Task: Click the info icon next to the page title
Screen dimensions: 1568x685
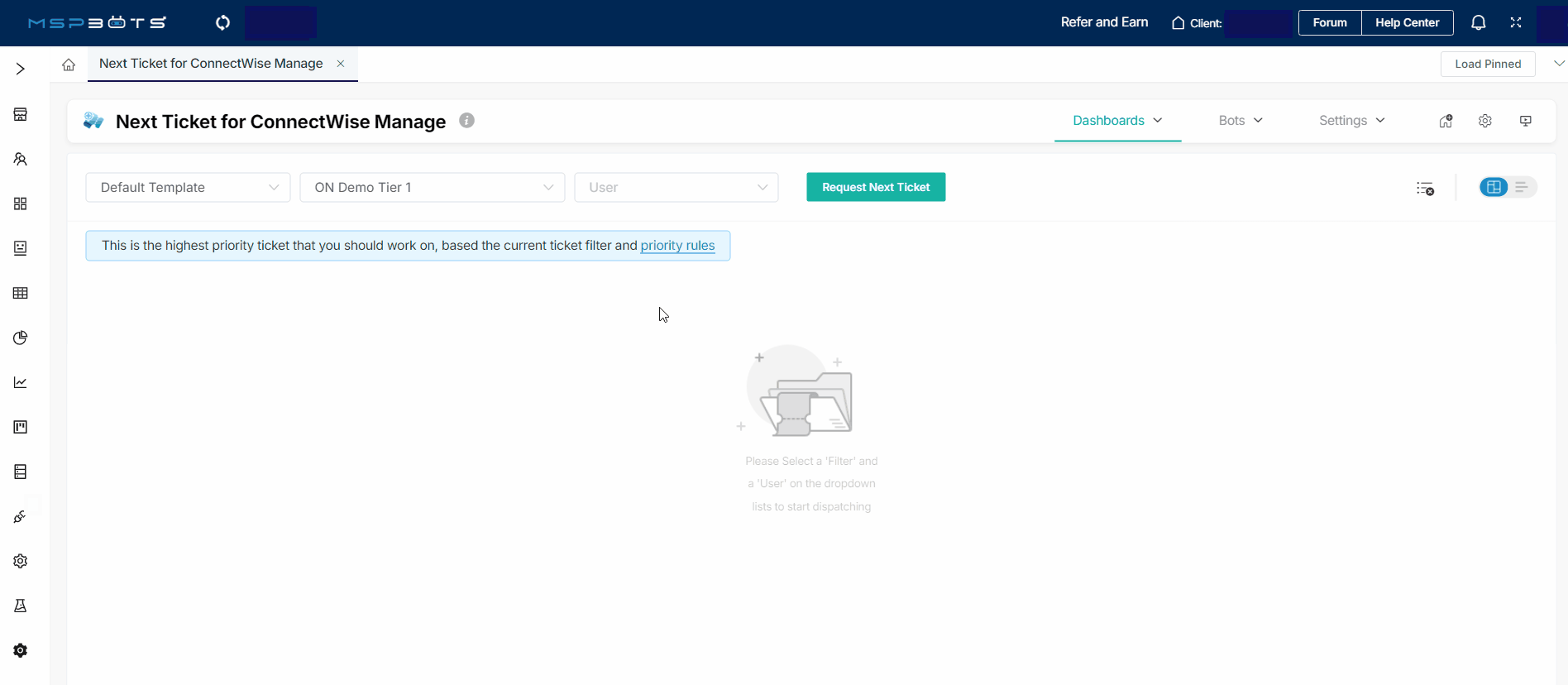Action: pos(466,121)
